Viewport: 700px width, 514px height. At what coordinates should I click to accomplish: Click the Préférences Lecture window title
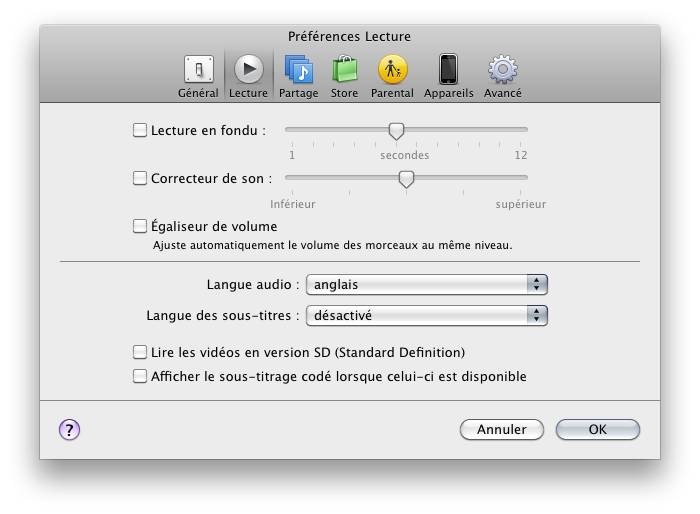point(349,37)
